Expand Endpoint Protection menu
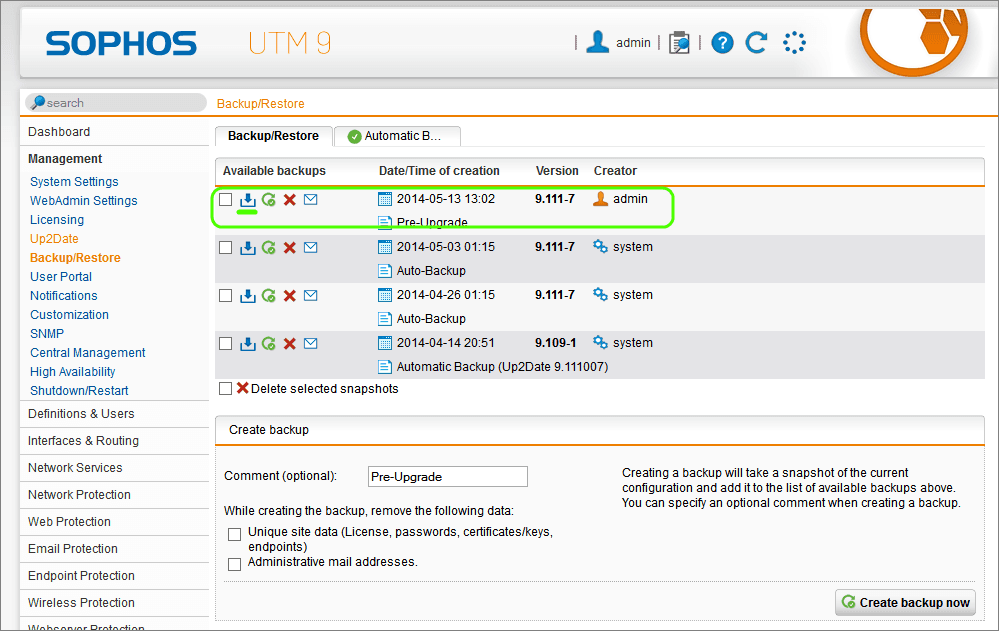This screenshot has height=631, width=999. click(x=82, y=576)
